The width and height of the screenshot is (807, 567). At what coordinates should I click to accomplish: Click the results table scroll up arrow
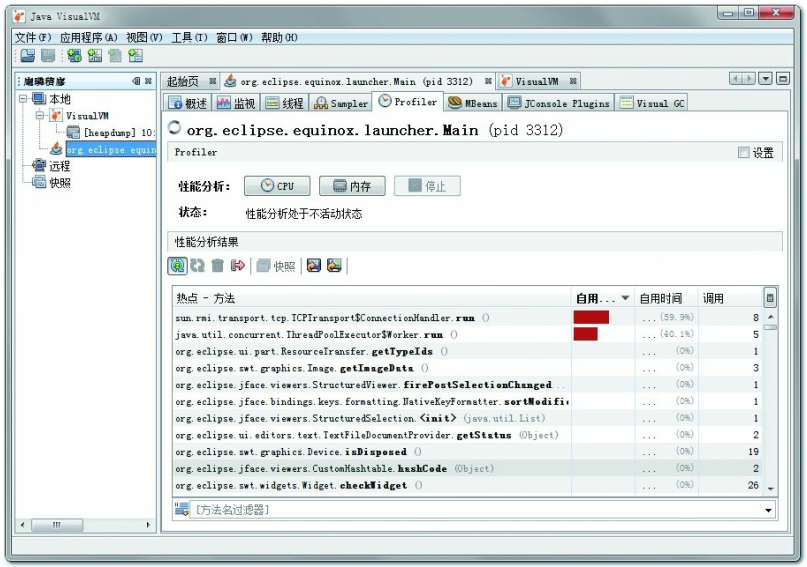(x=770, y=317)
